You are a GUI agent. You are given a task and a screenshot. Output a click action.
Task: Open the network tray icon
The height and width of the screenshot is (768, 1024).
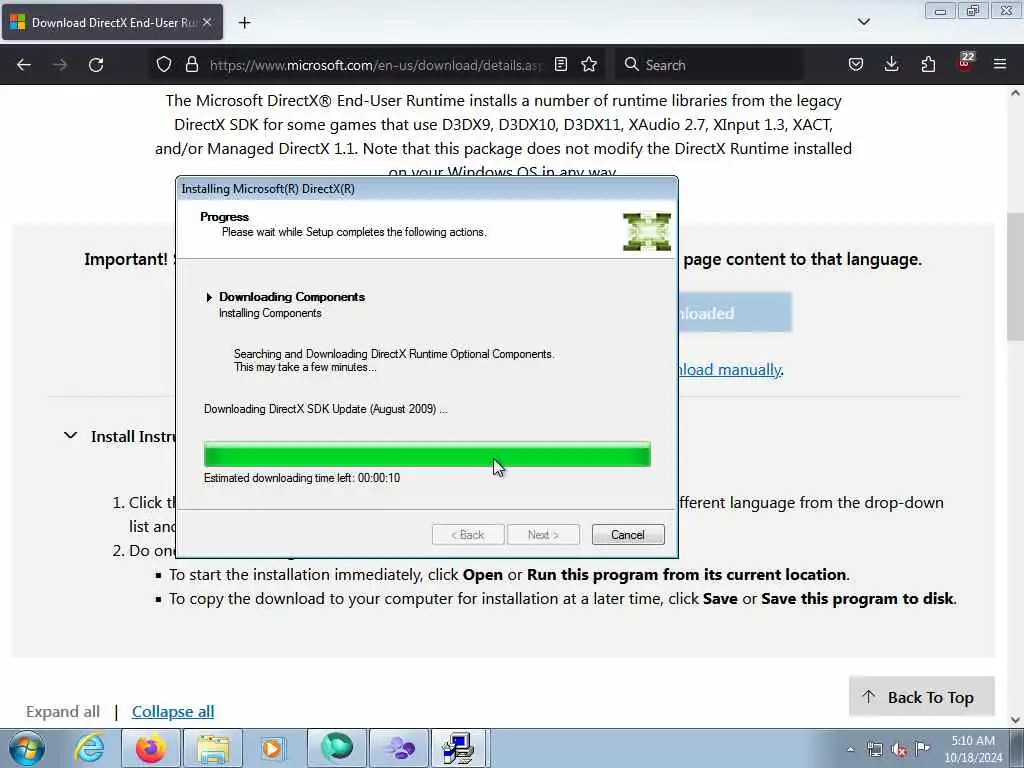coord(874,749)
